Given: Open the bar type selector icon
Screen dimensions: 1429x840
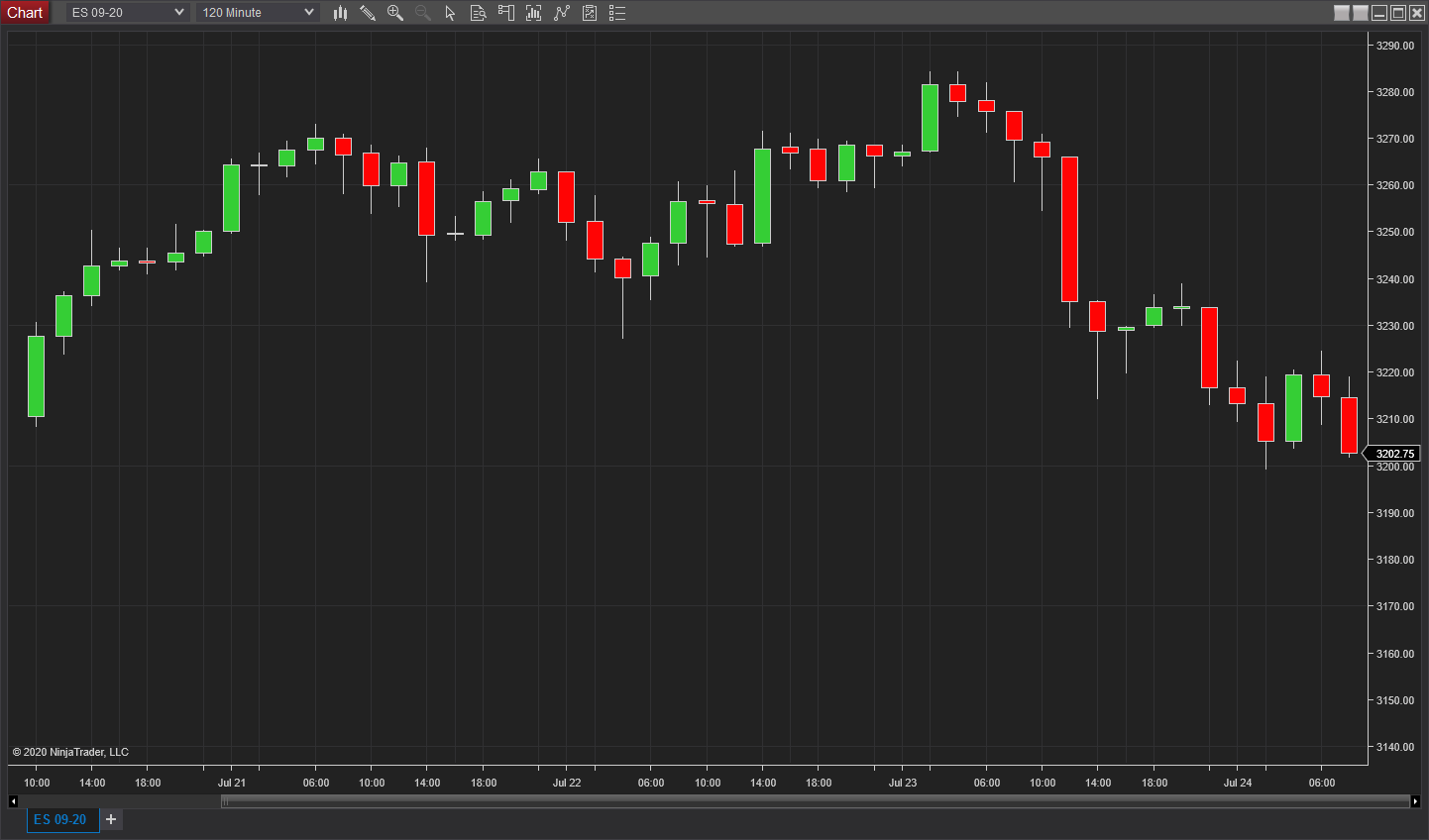Looking at the screenshot, I should click(340, 13).
